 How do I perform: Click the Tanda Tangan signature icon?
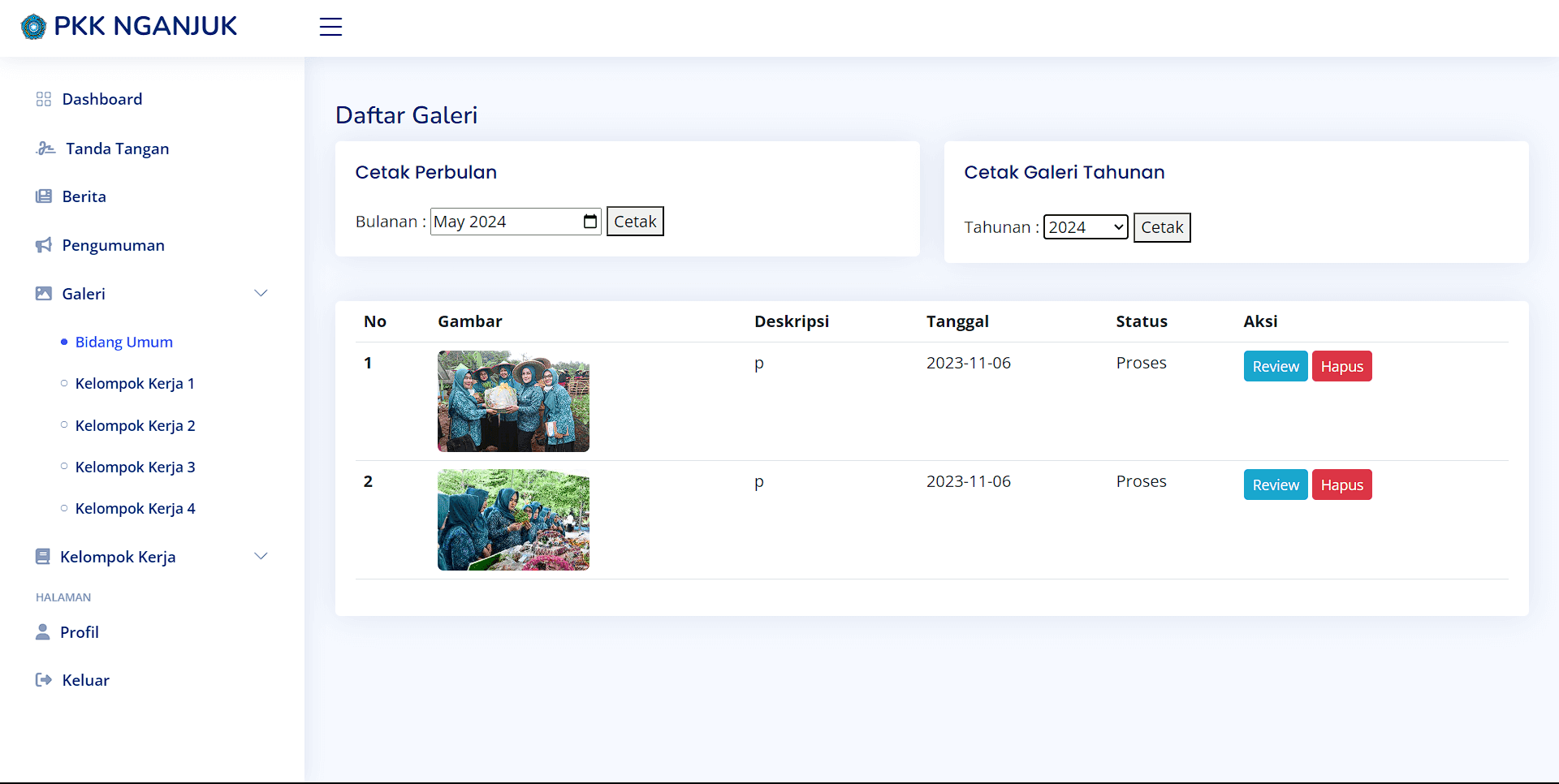pyautogui.click(x=45, y=149)
